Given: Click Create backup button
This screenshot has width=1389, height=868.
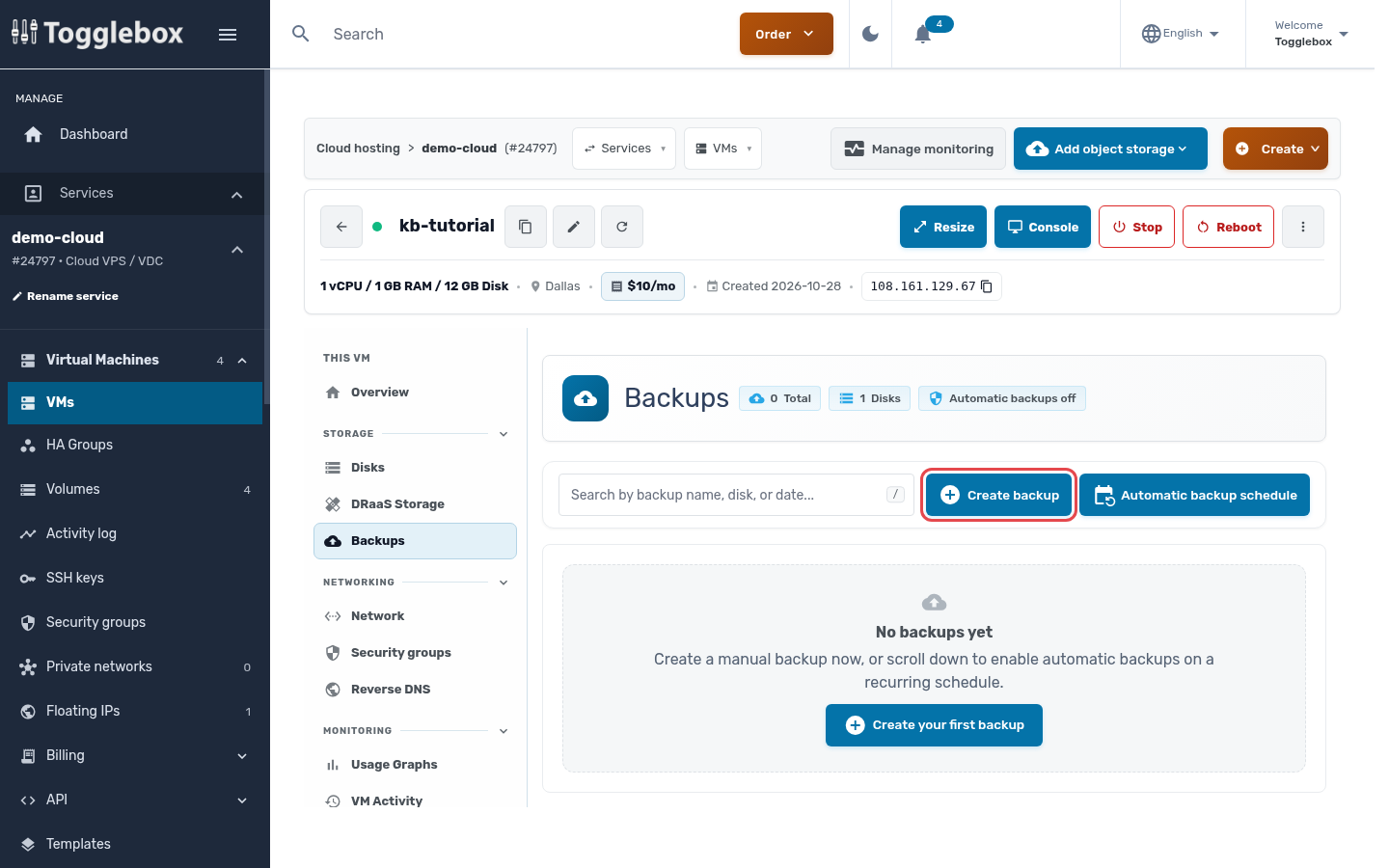Looking at the screenshot, I should click(x=999, y=495).
